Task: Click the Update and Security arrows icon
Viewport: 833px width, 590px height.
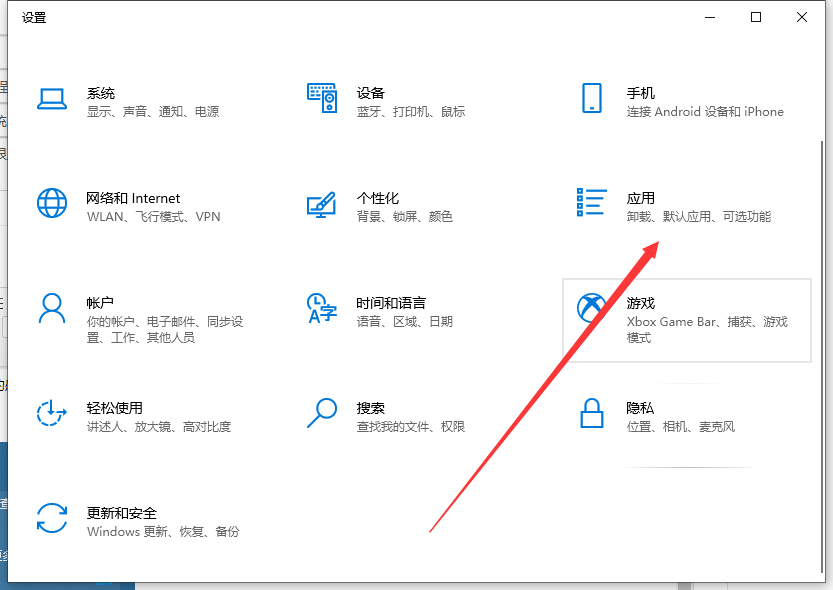Action: click(52, 518)
